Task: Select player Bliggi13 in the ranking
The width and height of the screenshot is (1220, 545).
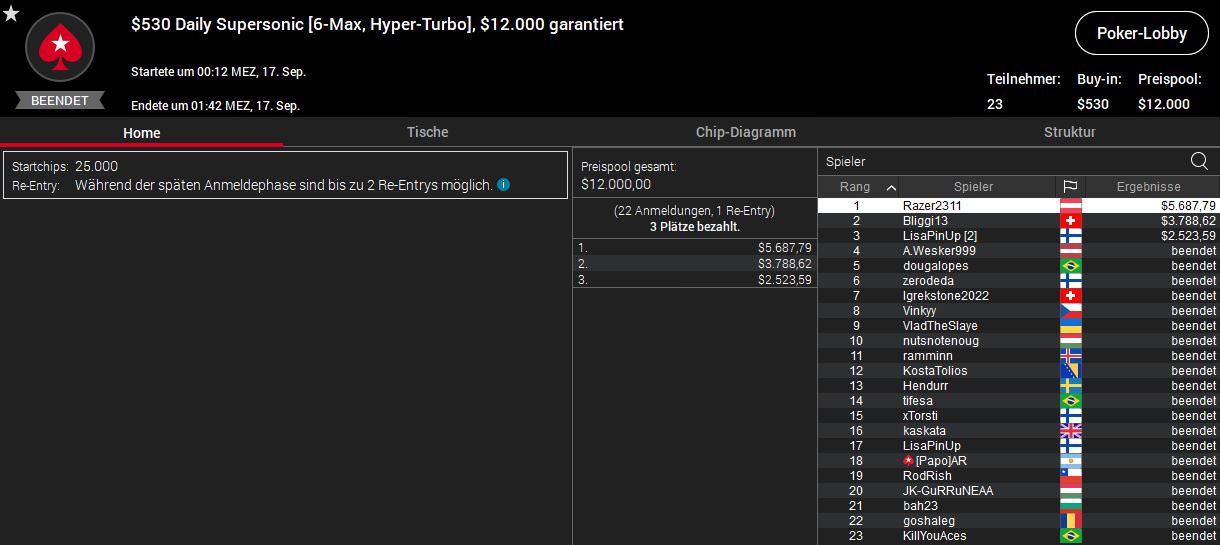Action: point(925,221)
